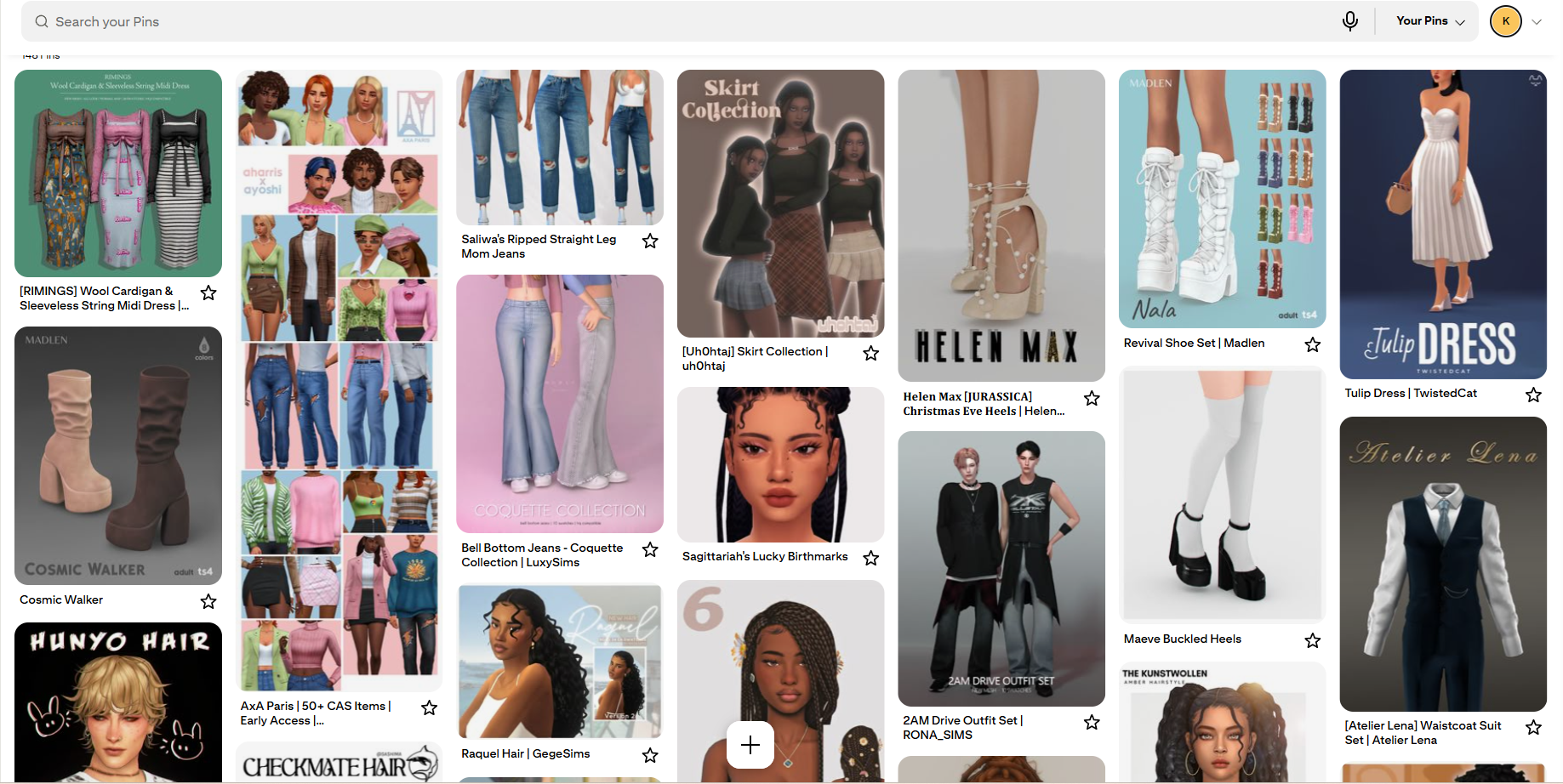The width and height of the screenshot is (1563, 784).
Task: Open the Helen Max Christmas Eve Heels image
Action: 1001,225
